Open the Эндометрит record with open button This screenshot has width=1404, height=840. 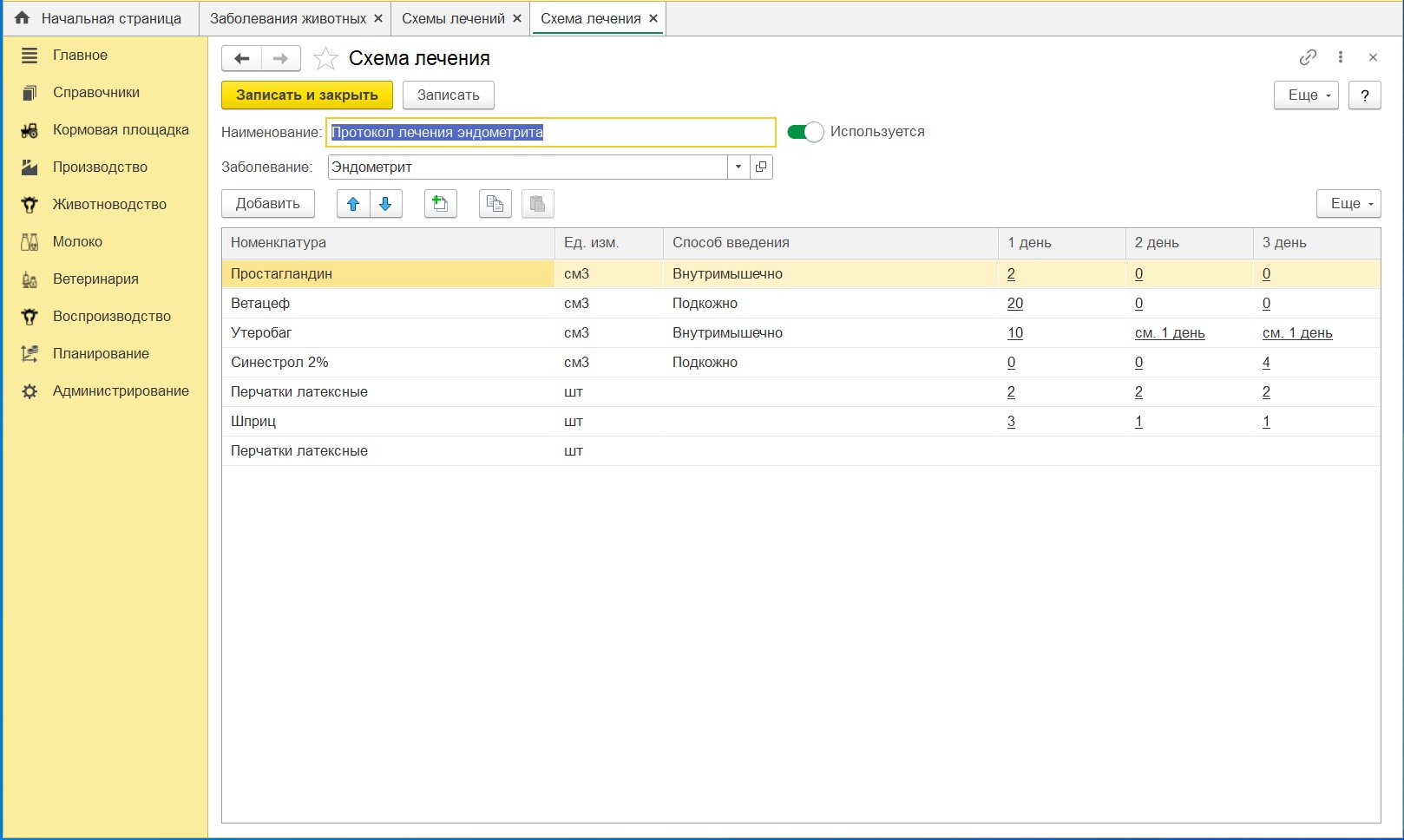click(761, 167)
